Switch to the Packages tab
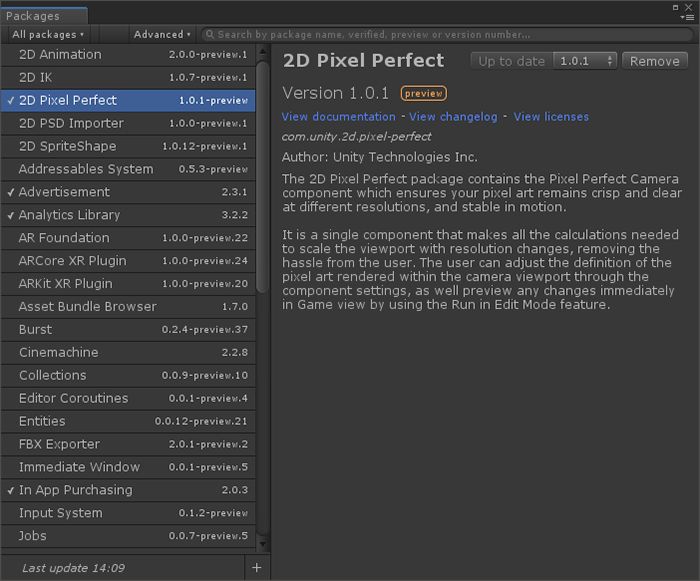This screenshot has width=700, height=581. tap(33, 16)
